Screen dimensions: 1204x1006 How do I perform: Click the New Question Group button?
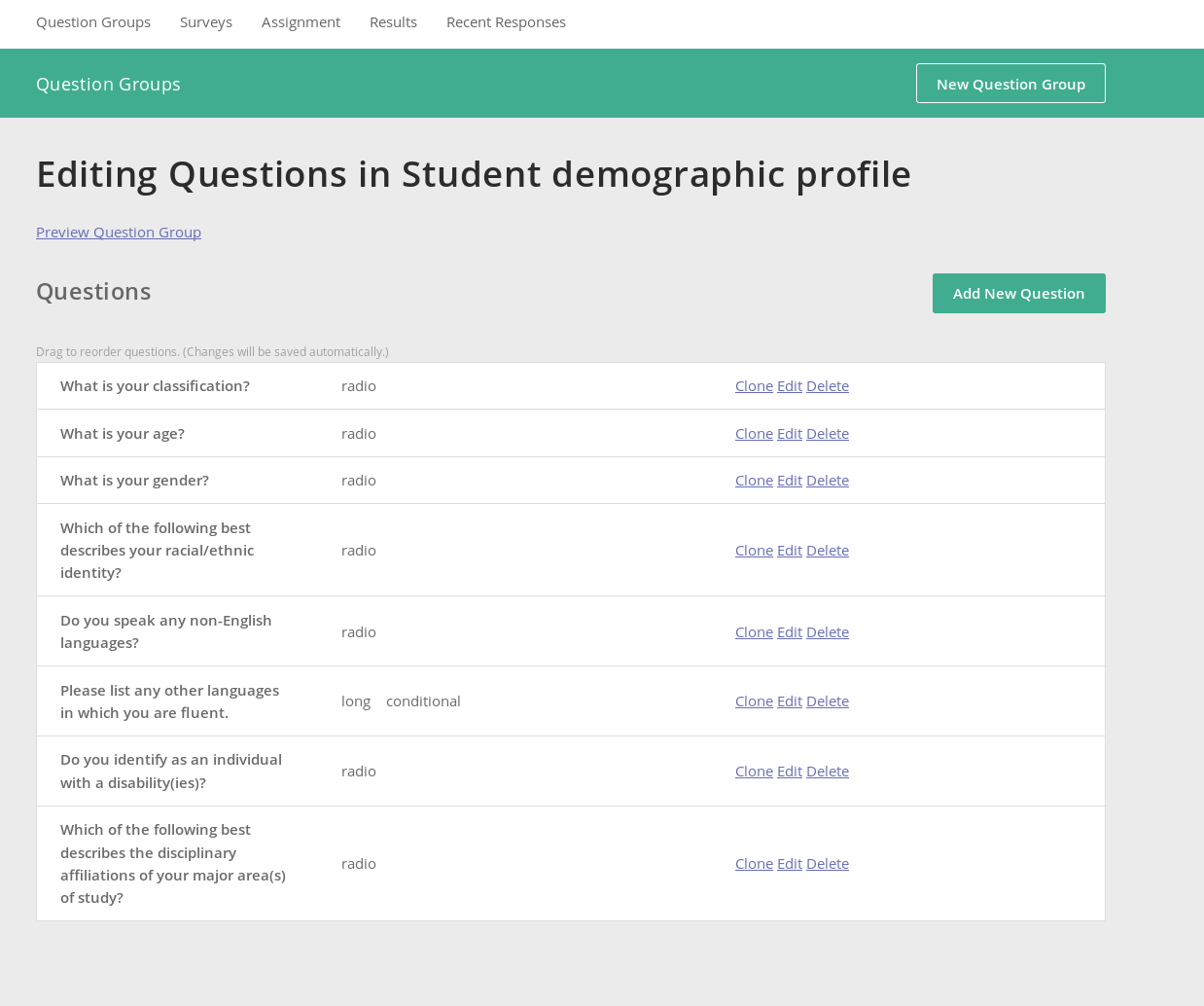tap(1010, 83)
